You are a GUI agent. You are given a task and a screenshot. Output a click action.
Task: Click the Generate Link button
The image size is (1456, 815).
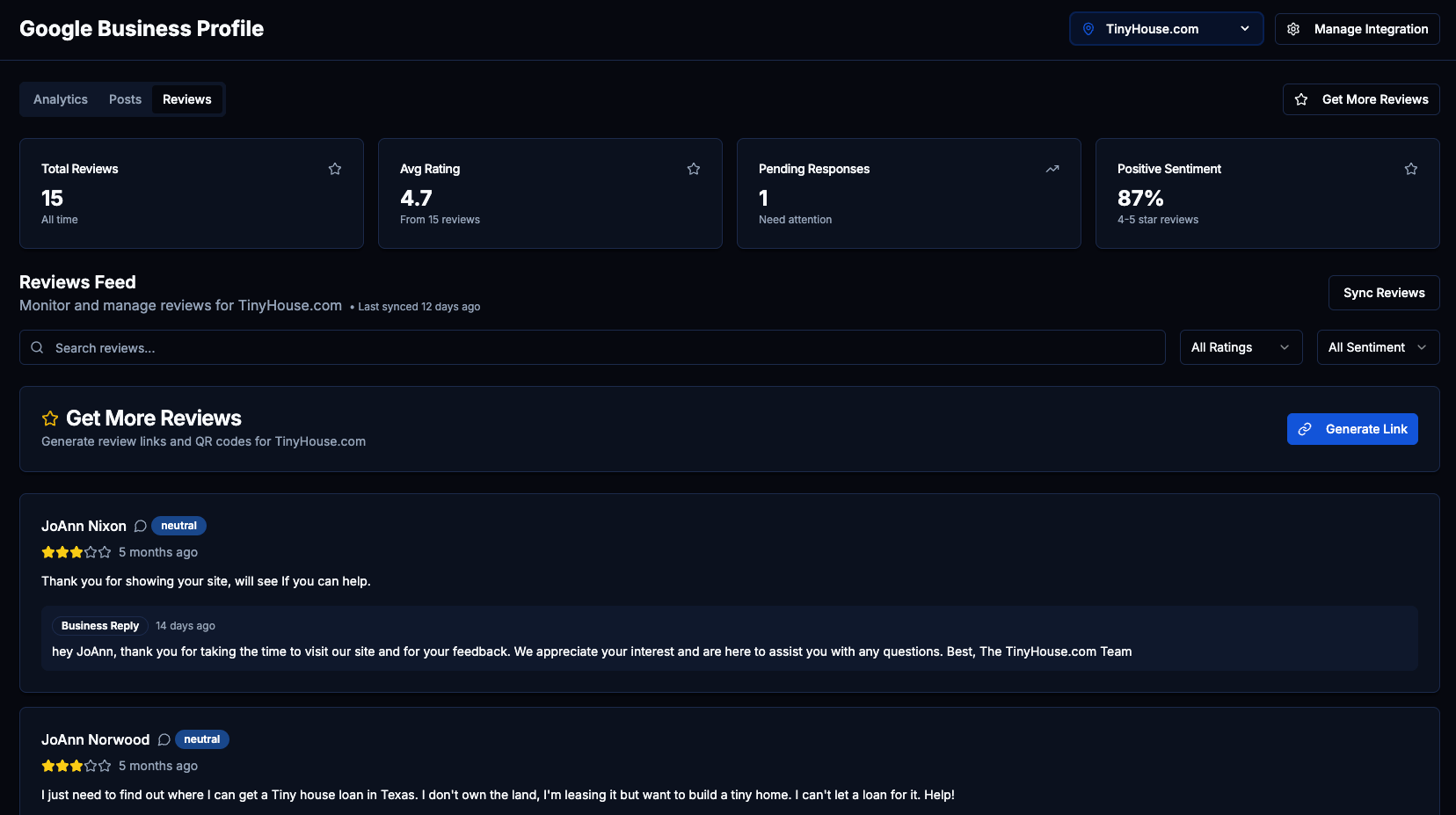1352,429
